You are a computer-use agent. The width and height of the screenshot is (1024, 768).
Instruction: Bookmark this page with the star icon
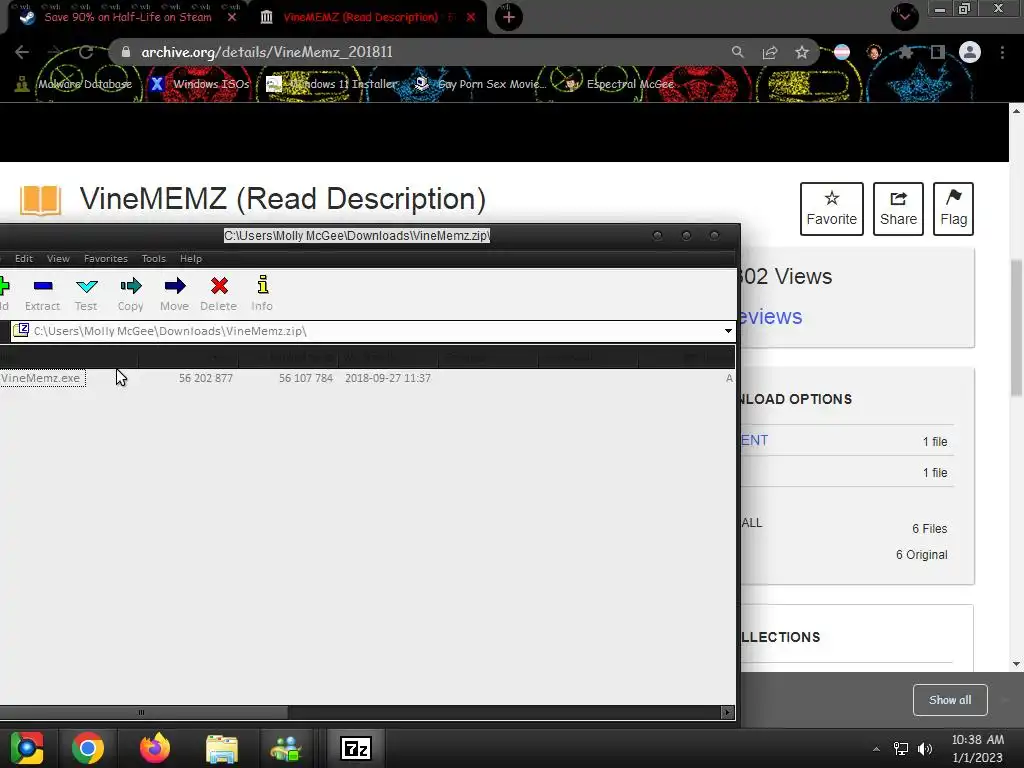[802, 52]
